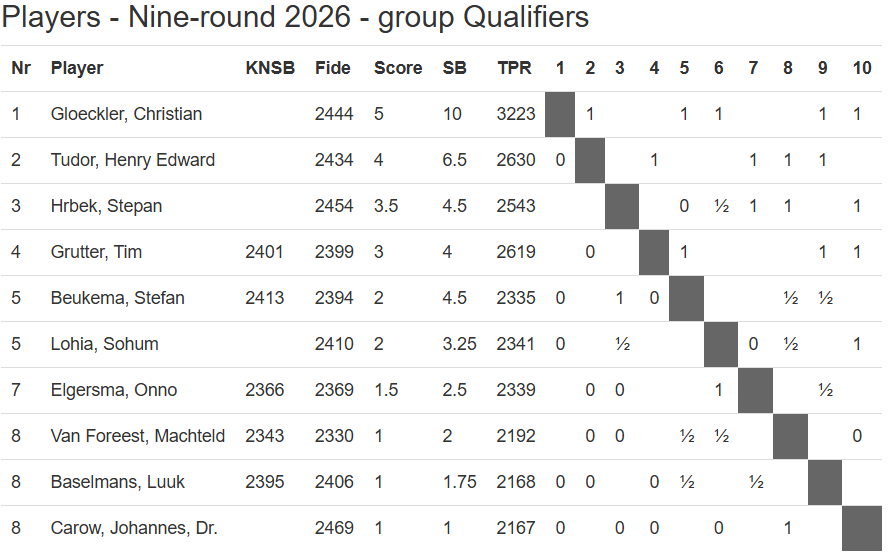Click the KNSB column header

point(270,68)
